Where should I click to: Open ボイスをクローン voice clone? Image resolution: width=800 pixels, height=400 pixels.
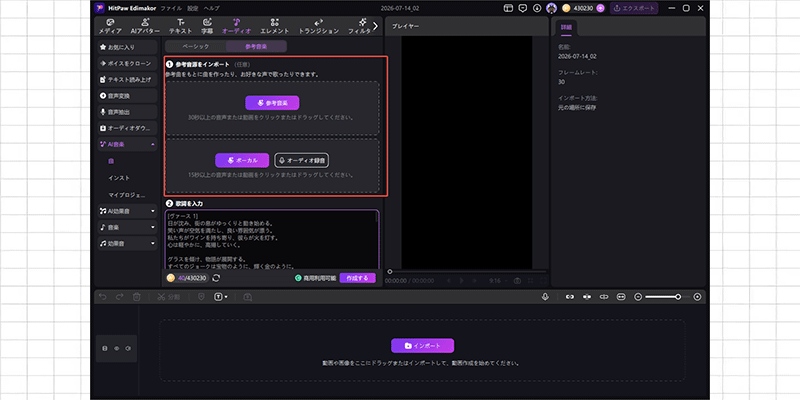tap(127, 63)
